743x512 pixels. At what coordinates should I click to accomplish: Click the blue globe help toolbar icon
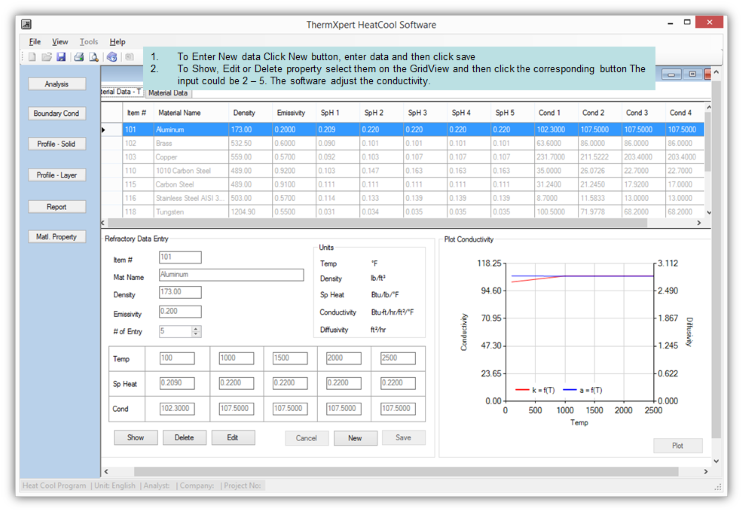click(112, 57)
